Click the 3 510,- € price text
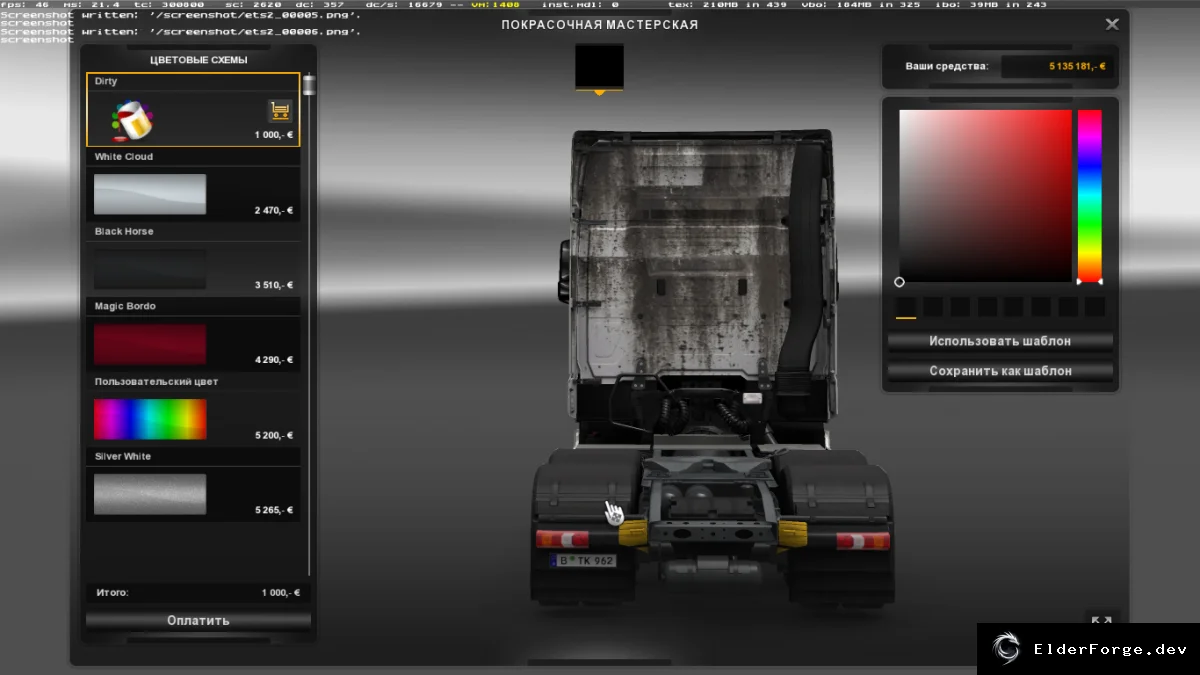1200x675 pixels. coord(274,285)
